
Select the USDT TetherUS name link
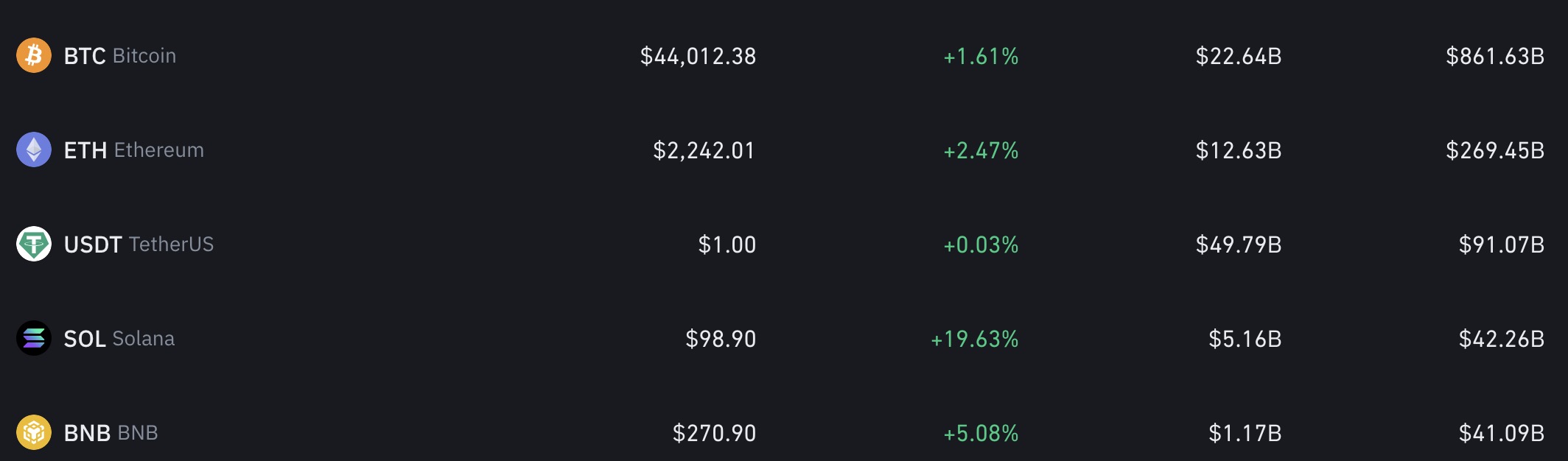coord(139,244)
